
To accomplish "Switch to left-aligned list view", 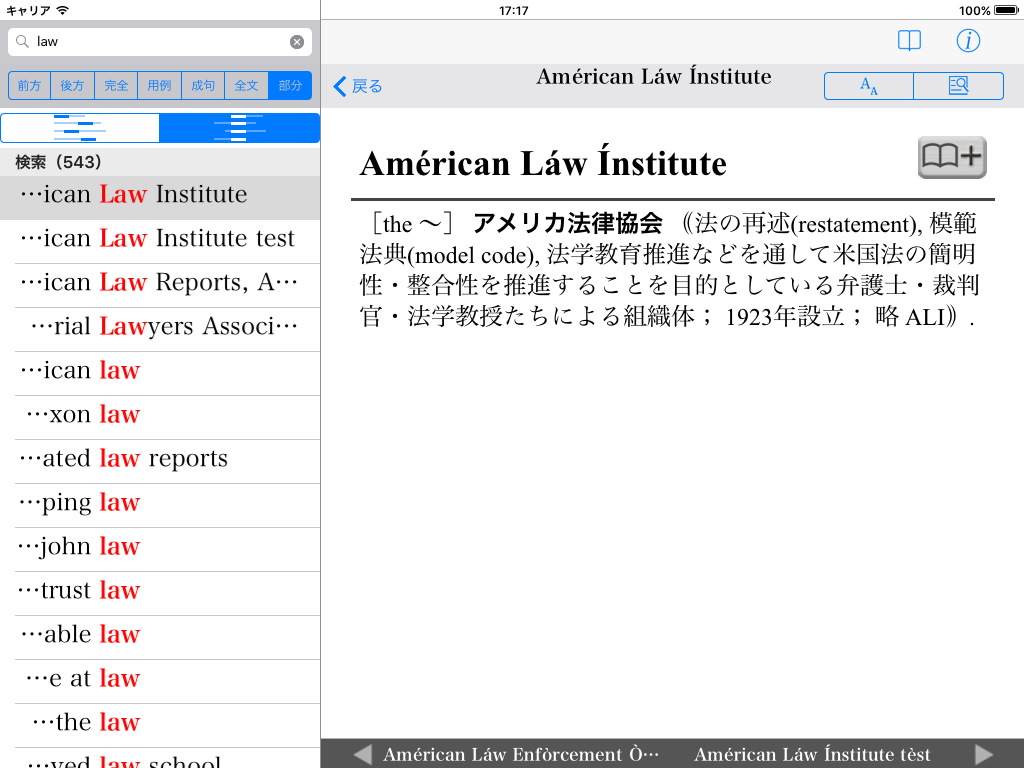I will pyautogui.click(x=80, y=128).
